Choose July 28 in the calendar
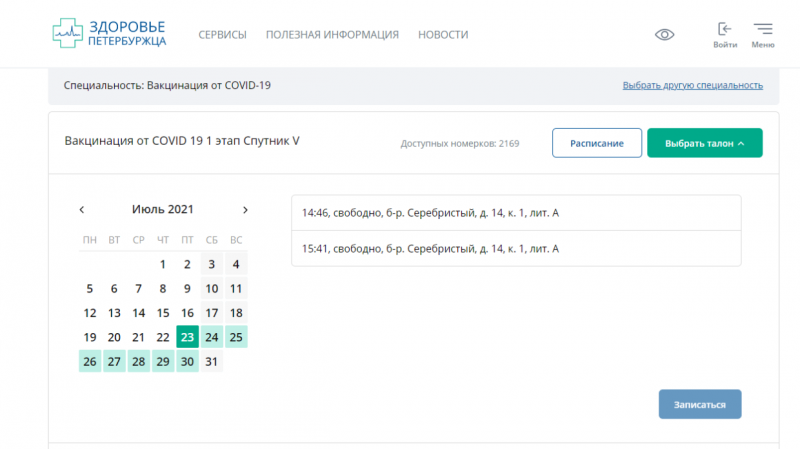This screenshot has width=800, height=449. click(x=138, y=361)
